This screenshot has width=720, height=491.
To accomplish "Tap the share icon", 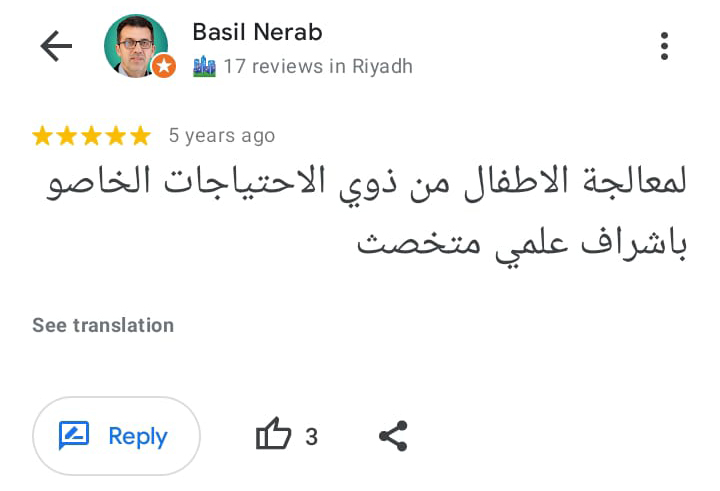I will point(393,436).
